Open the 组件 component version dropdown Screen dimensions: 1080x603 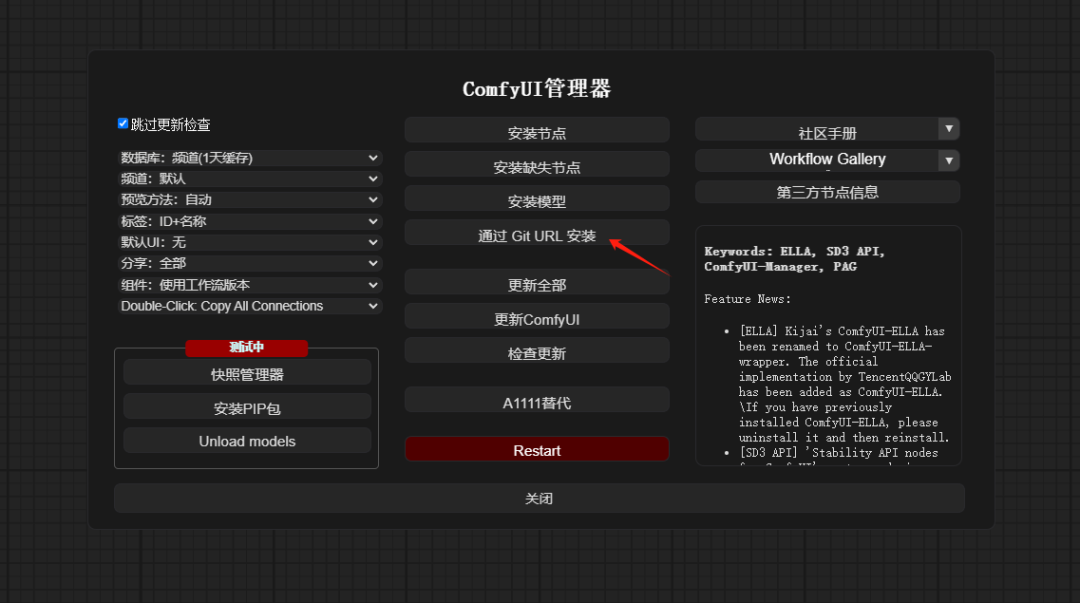click(x=248, y=284)
